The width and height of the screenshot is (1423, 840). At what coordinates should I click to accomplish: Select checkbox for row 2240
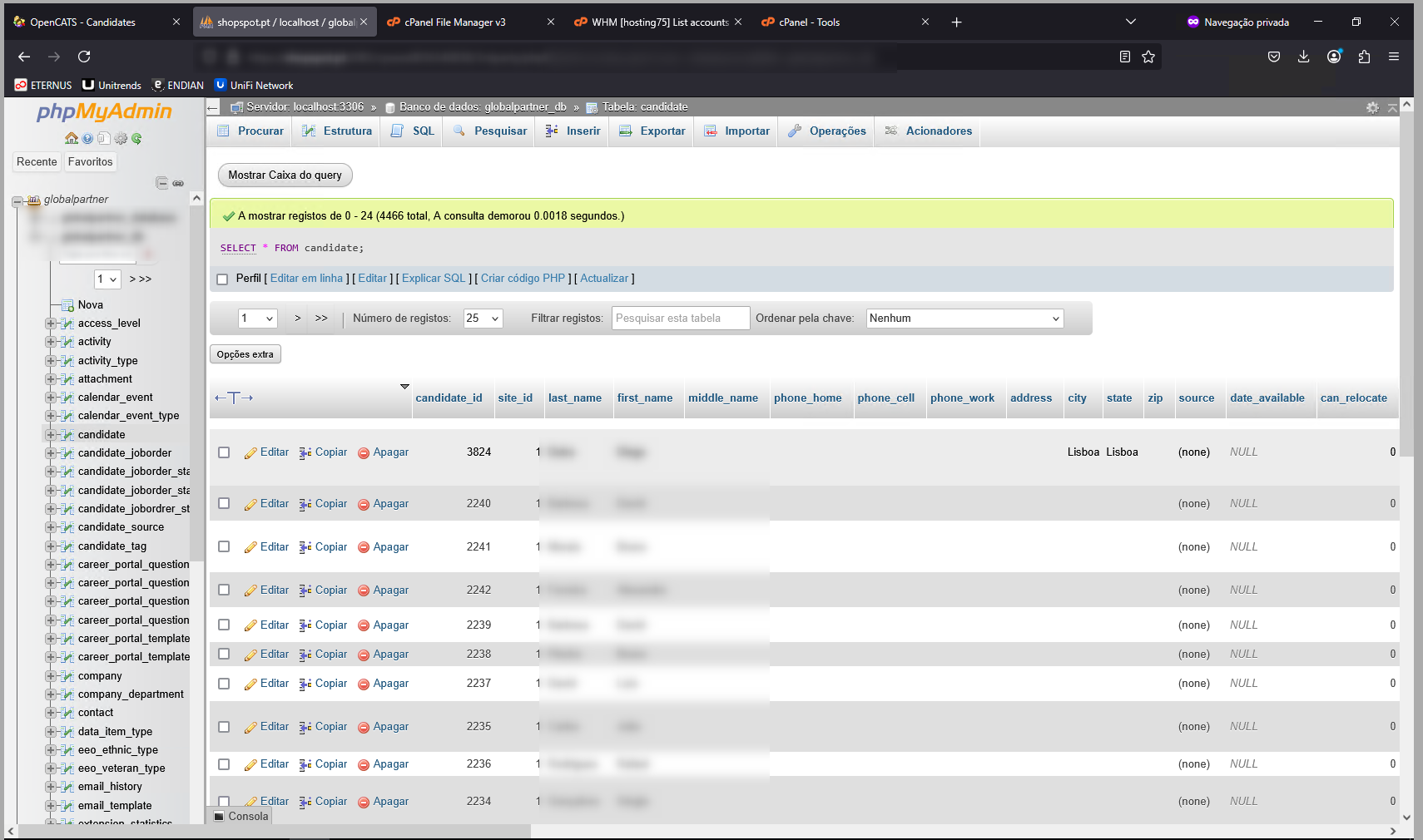pyautogui.click(x=224, y=504)
